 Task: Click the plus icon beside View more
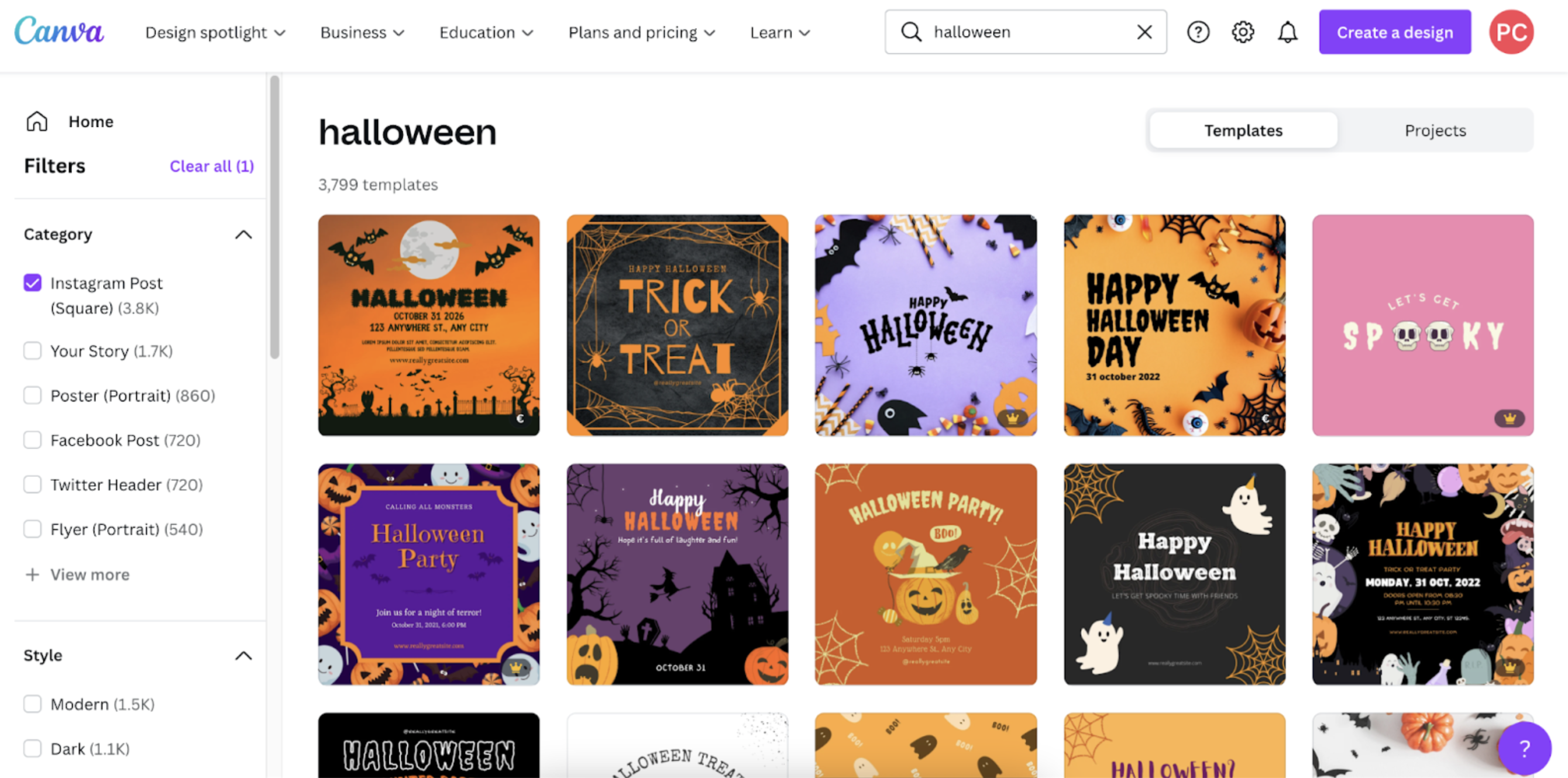(32, 574)
